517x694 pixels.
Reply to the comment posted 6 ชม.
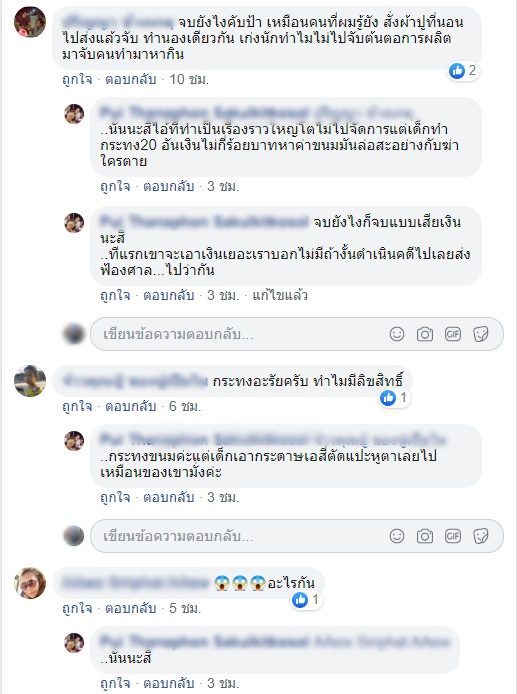coord(131,406)
